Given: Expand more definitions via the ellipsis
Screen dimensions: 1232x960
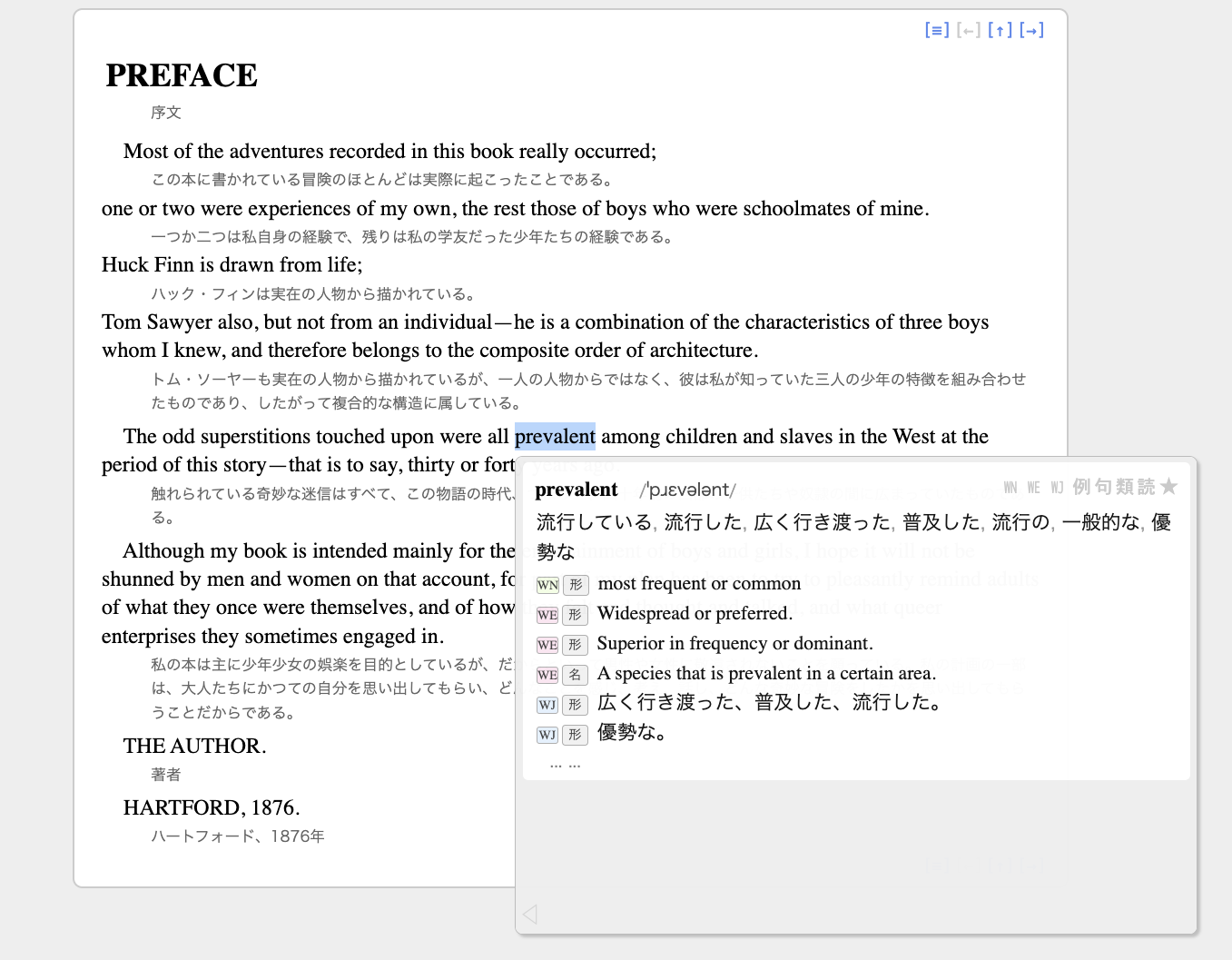Looking at the screenshot, I should (565, 765).
